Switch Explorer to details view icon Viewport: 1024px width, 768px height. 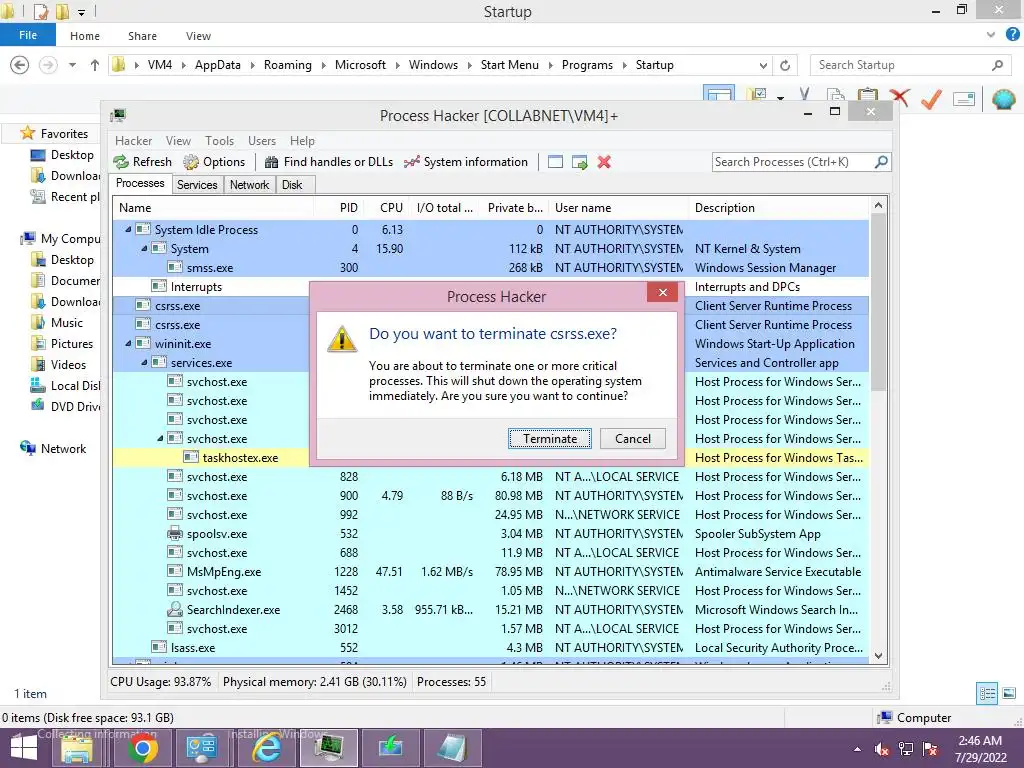pos(987,694)
